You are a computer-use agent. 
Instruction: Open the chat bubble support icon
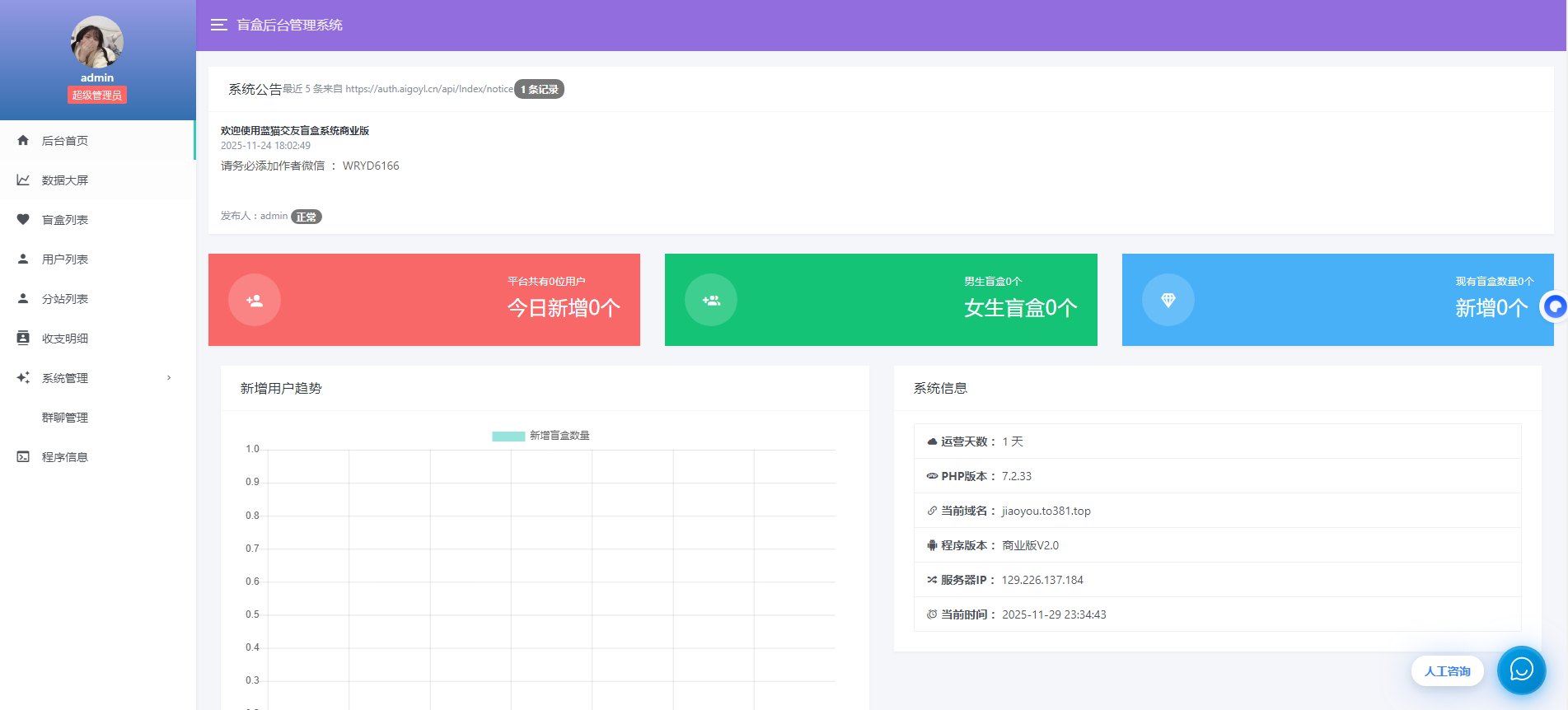point(1521,670)
